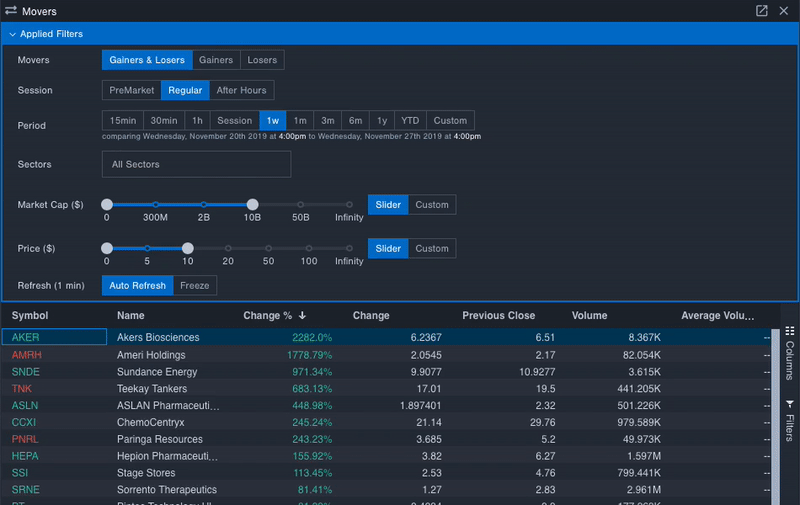Open the Filters side panel
Image resolution: width=800 pixels, height=505 pixels.
tap(789, 421)
